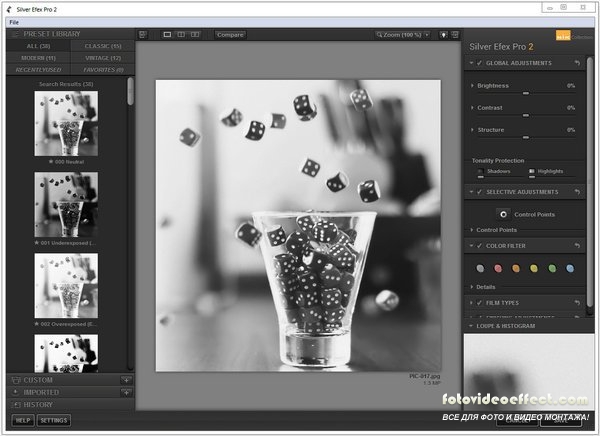Open the Zoom level dropdown arrow
Screen dimensions: 600x436
click(x=427, y=35)
